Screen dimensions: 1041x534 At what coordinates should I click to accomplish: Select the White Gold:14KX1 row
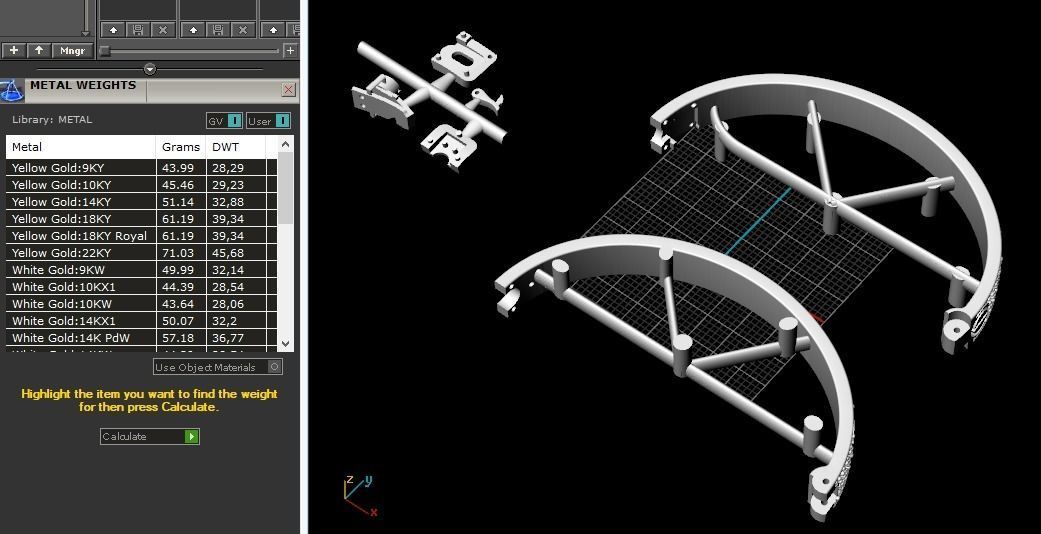click(141, 321)
